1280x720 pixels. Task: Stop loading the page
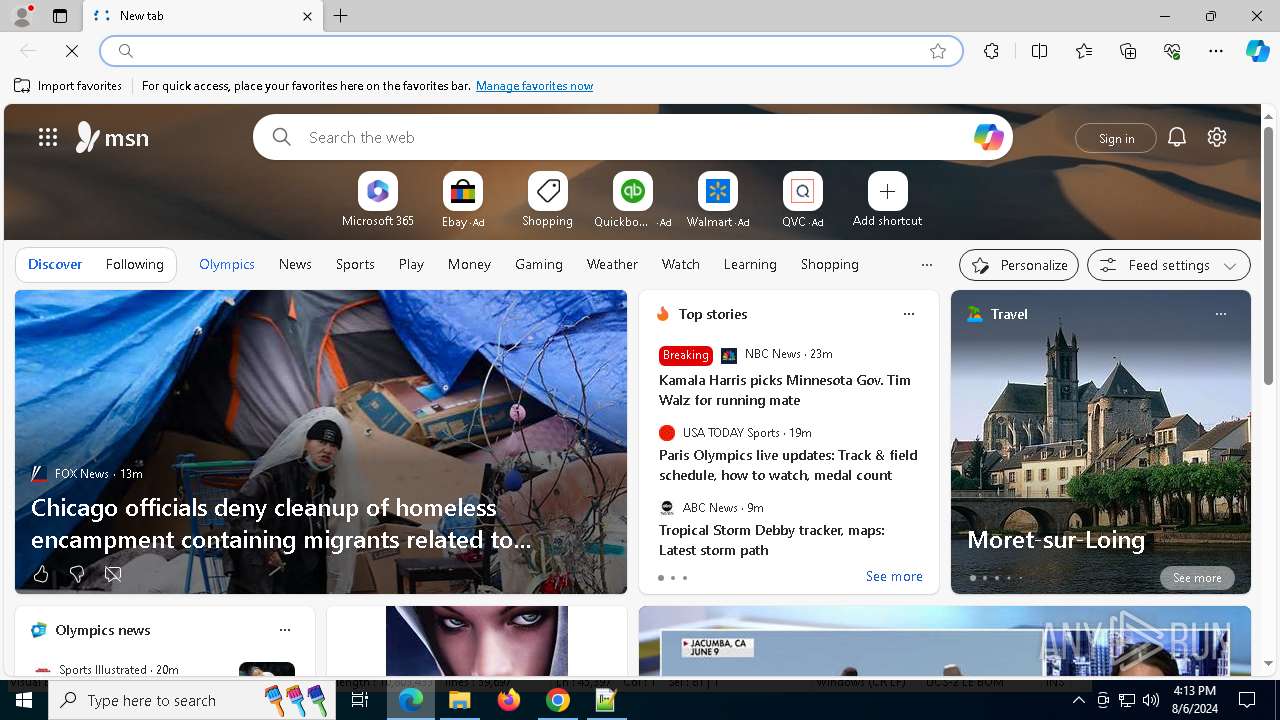[x=72, y=51]
